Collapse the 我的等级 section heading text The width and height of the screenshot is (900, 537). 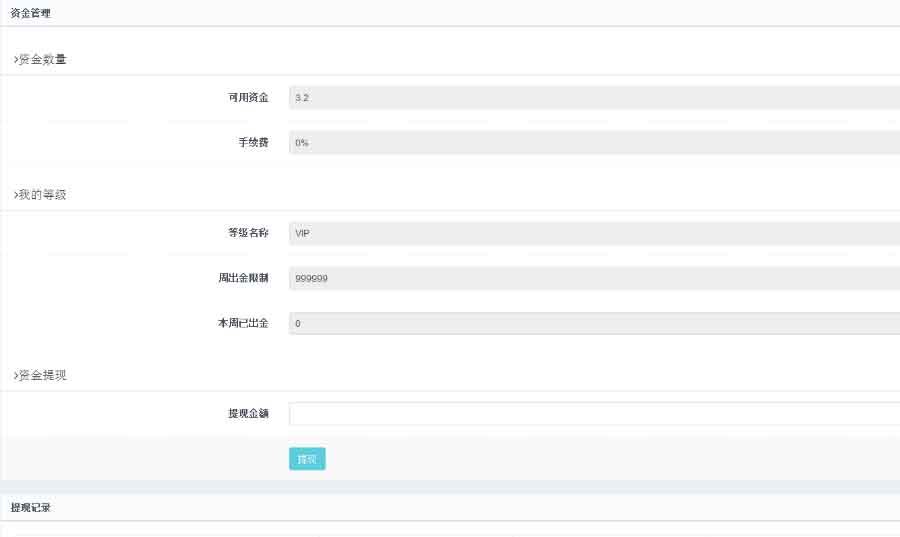[x=43, y=195]
